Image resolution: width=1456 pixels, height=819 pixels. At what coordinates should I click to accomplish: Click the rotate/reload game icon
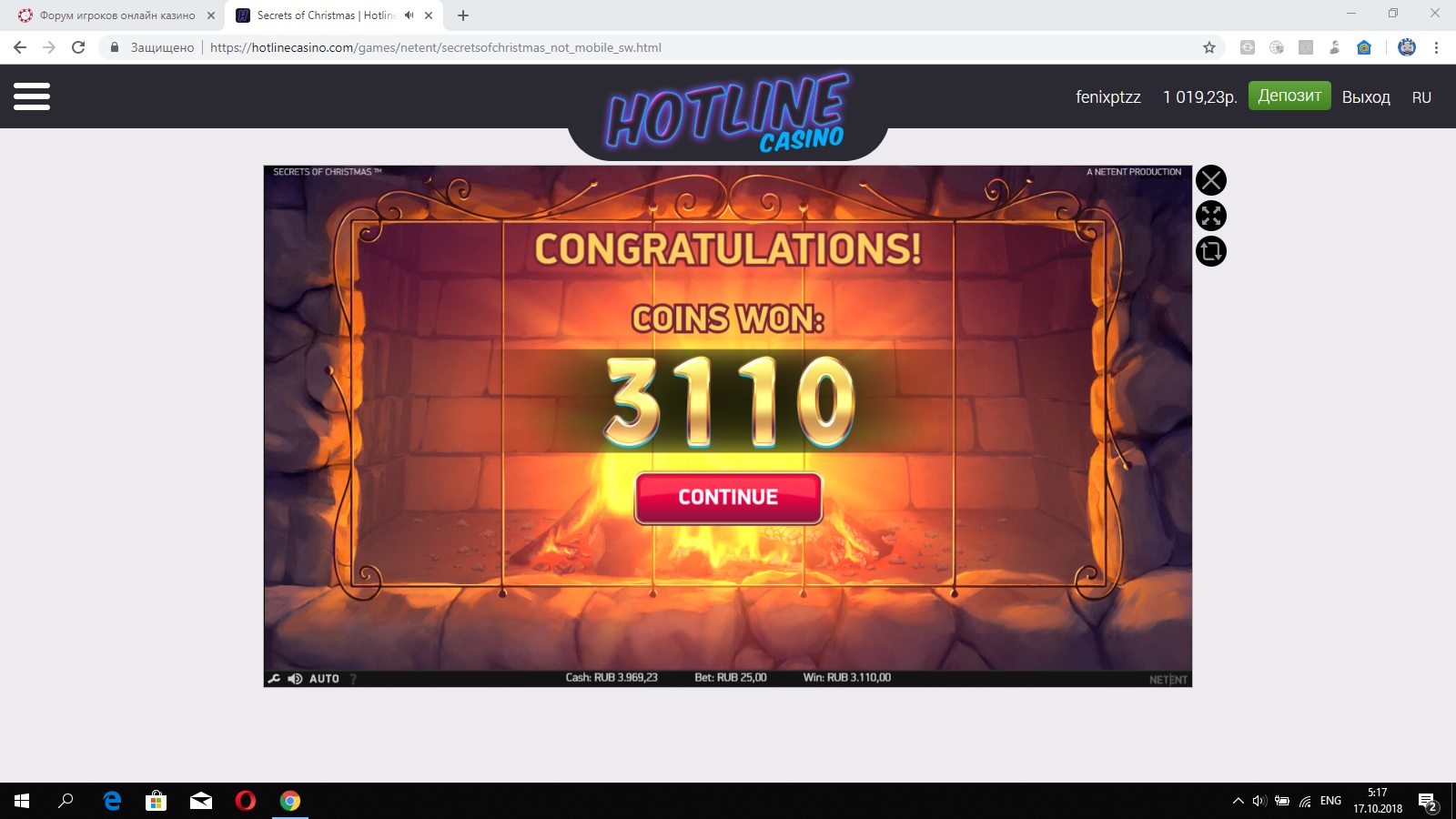tap(1211, 251)
